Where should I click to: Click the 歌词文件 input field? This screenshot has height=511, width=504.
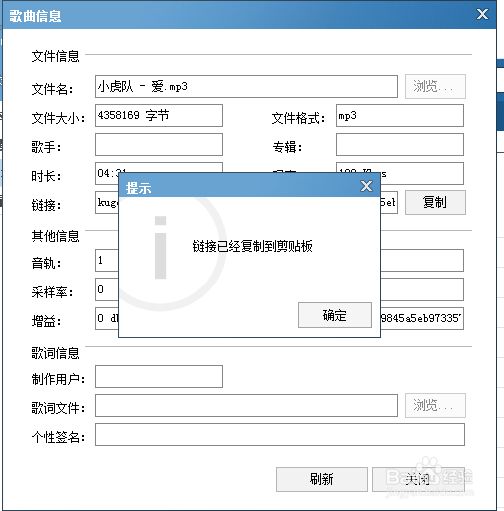point(246,405)
